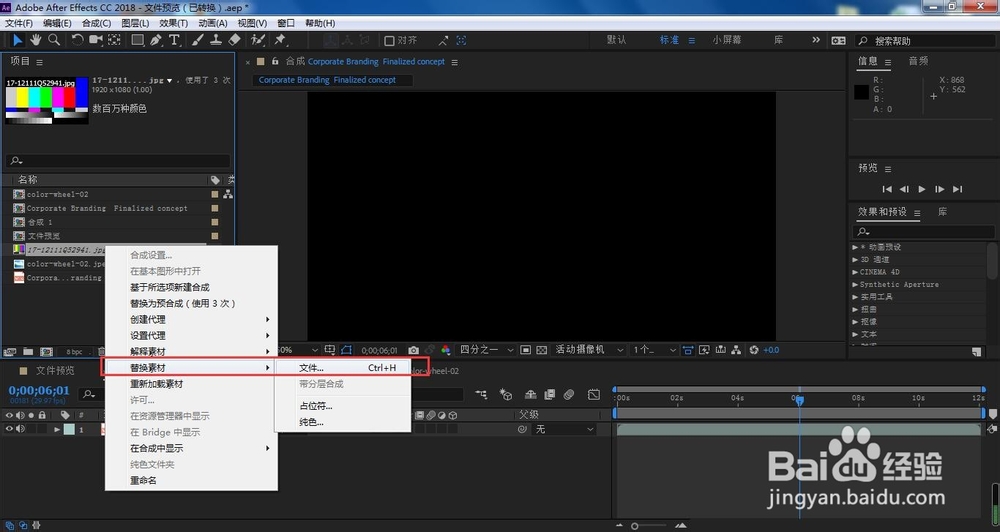Select the Pen tool
The image size is (1000, 532).
click(x=156, y=40)
